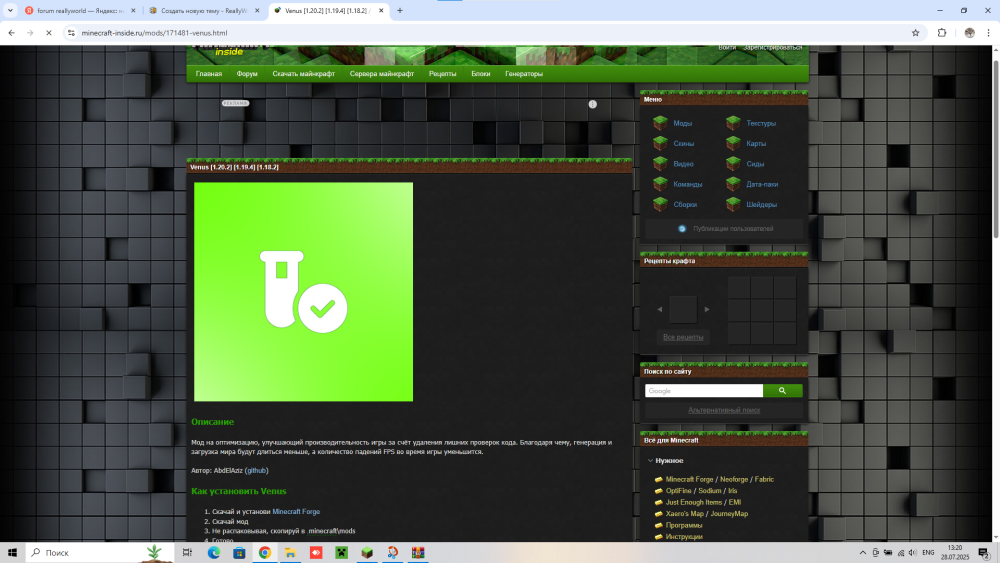The width and height of the screenshot is (1000, 563).
Task: Click the grass block icon beside Шейдеры
Action: (733, 205)
